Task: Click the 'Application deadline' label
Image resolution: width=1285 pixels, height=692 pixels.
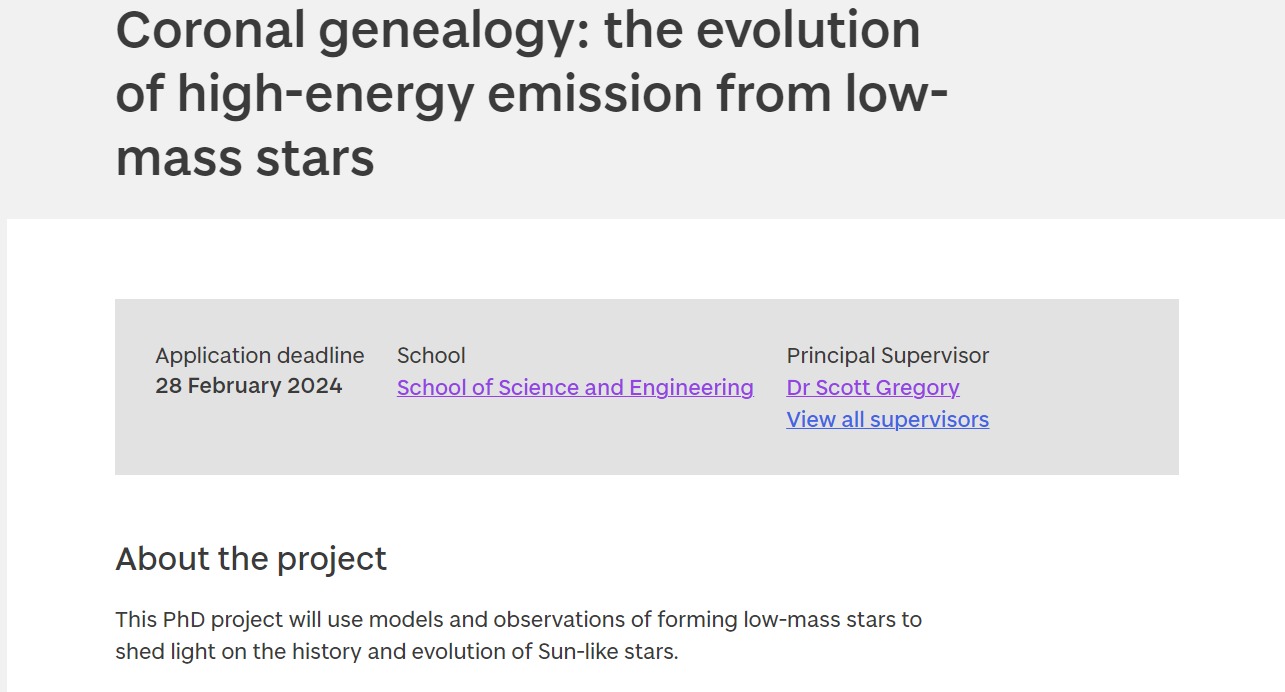Action: (x=260, y=356)
